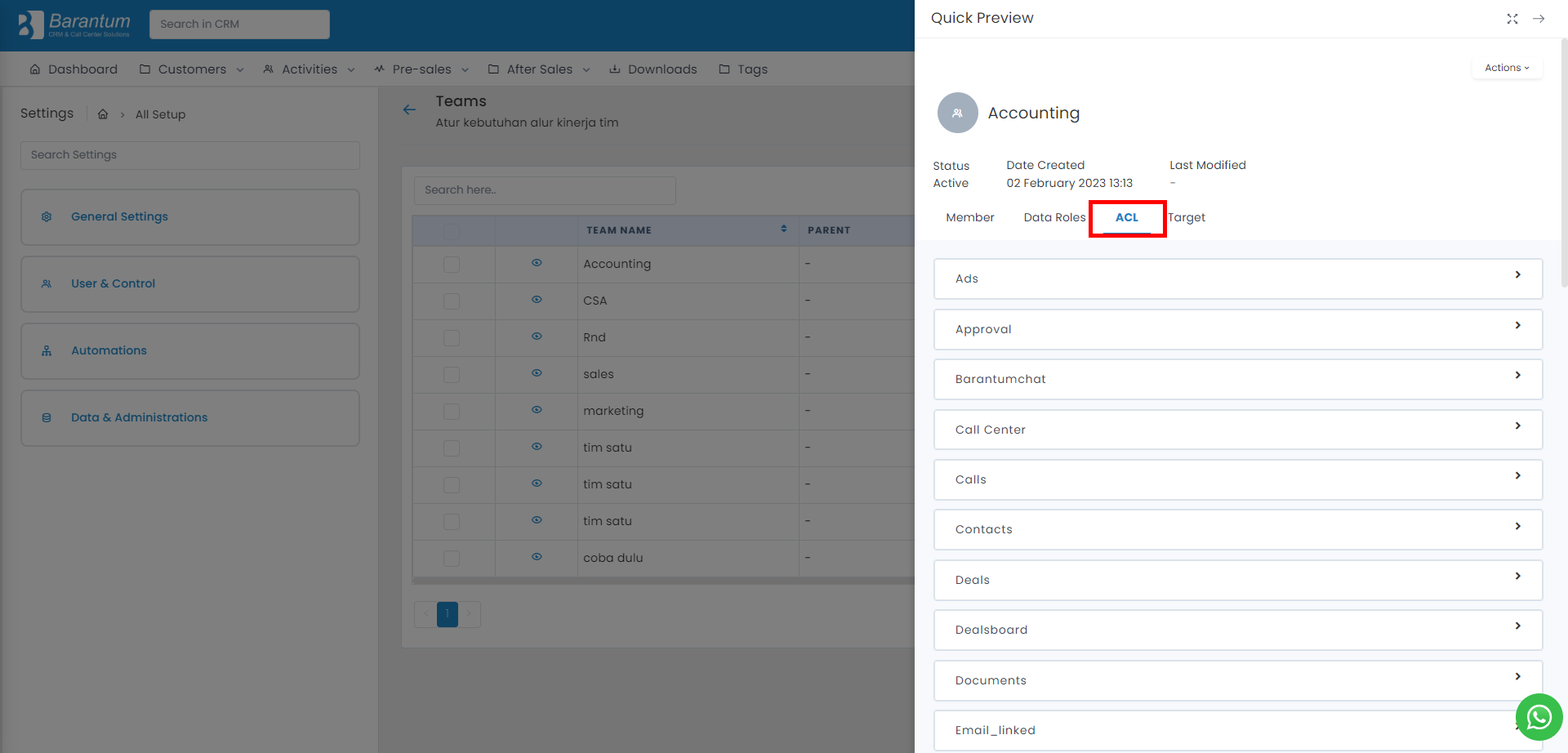
Task: Click the Barantum logo
Action: click(x=74, y=25)
